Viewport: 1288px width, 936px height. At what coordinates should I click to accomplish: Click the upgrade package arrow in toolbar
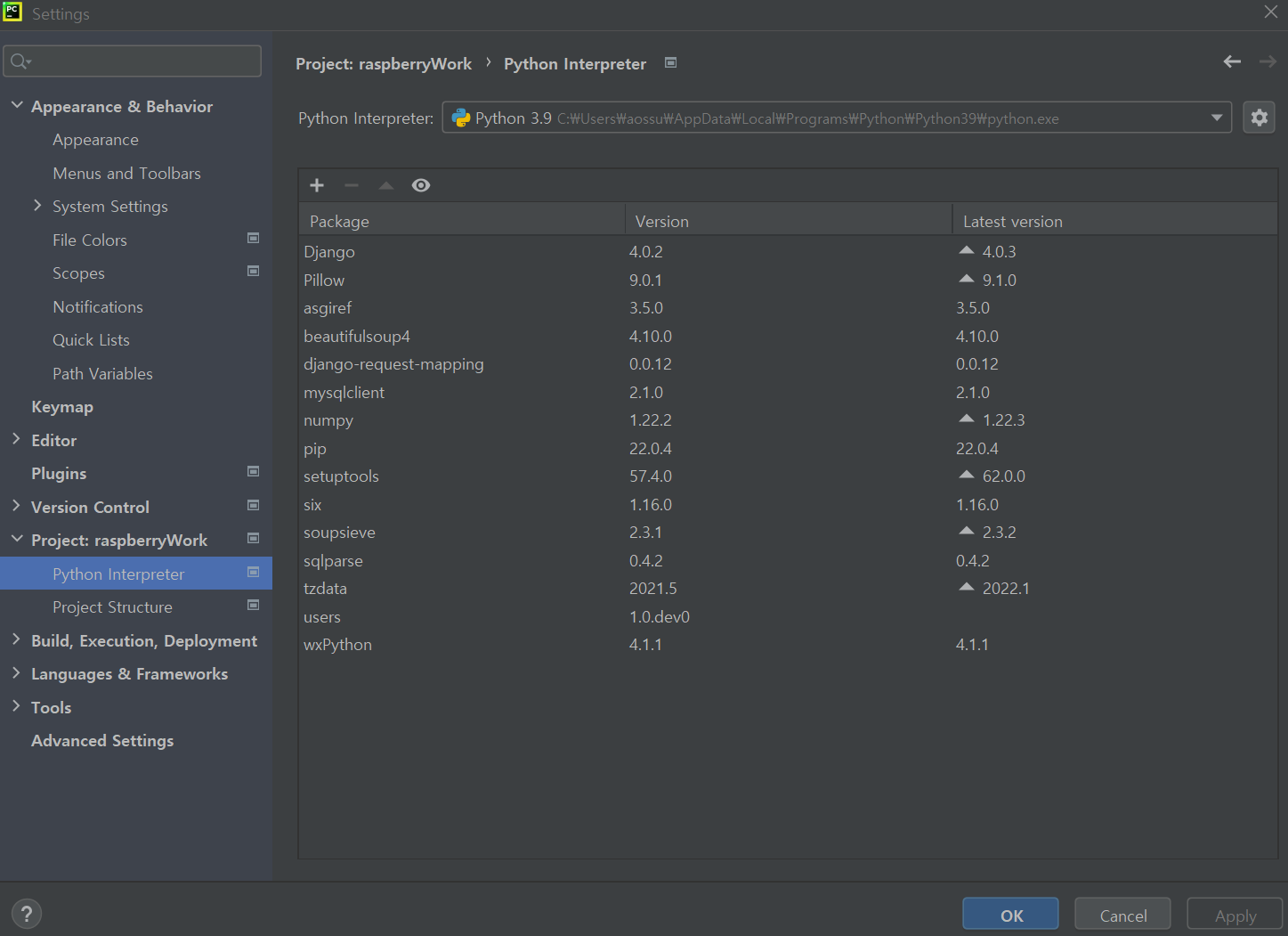pos(386,185)
